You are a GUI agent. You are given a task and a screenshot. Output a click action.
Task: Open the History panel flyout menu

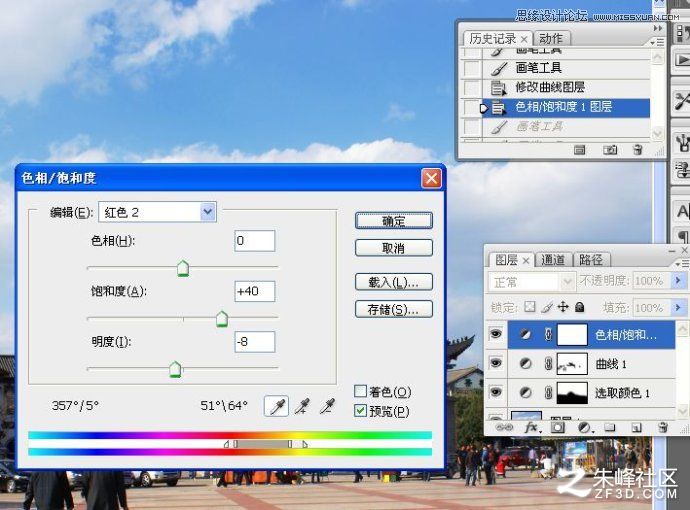tap(657, 42)
